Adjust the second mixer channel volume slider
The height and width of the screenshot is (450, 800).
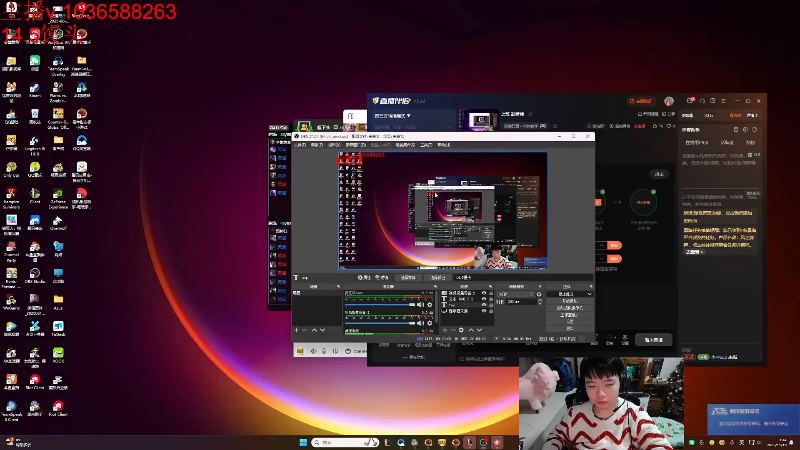[x=380, y=323]
